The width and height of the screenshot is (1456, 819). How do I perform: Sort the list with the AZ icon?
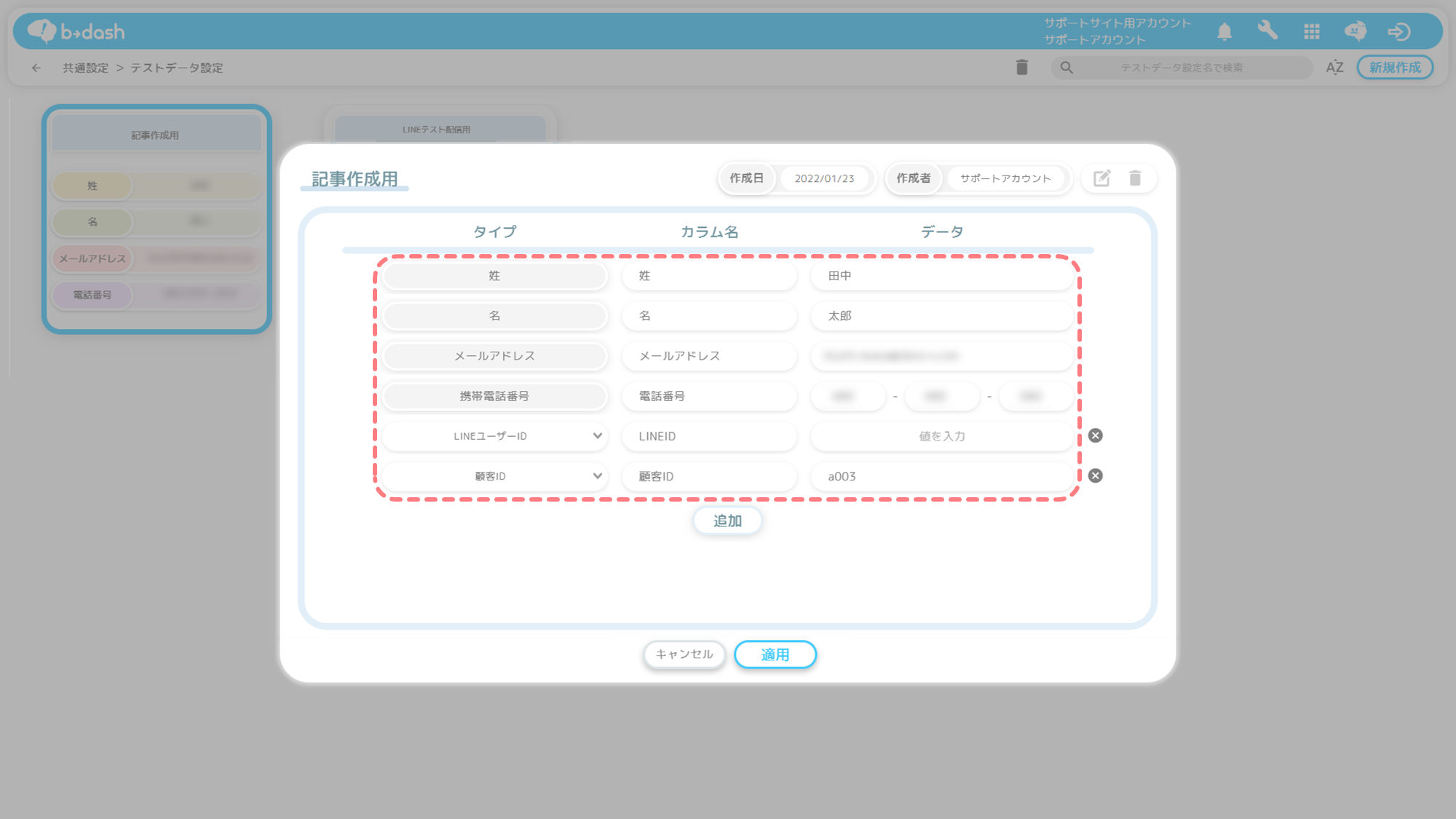(x=1334, y=68)
